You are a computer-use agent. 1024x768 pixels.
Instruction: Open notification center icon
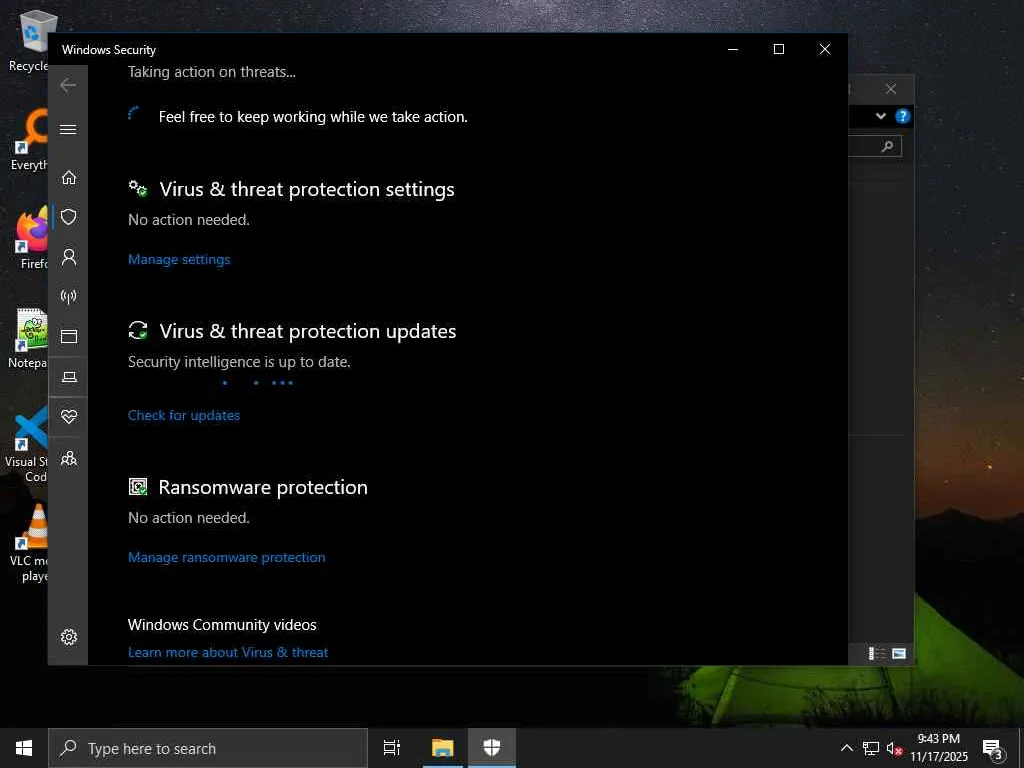993,748
